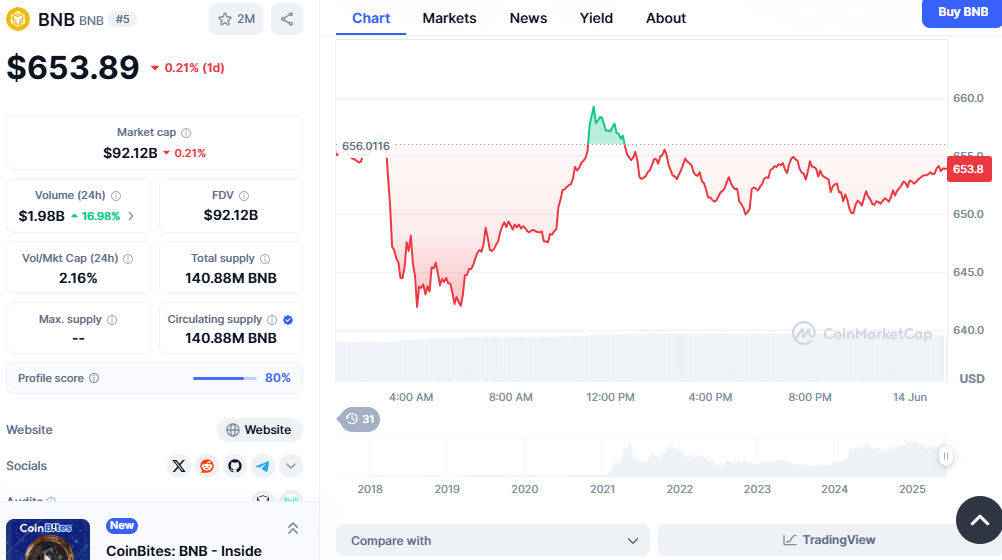
Task: Click the Buy BNB button
Action: coord(962,13)
